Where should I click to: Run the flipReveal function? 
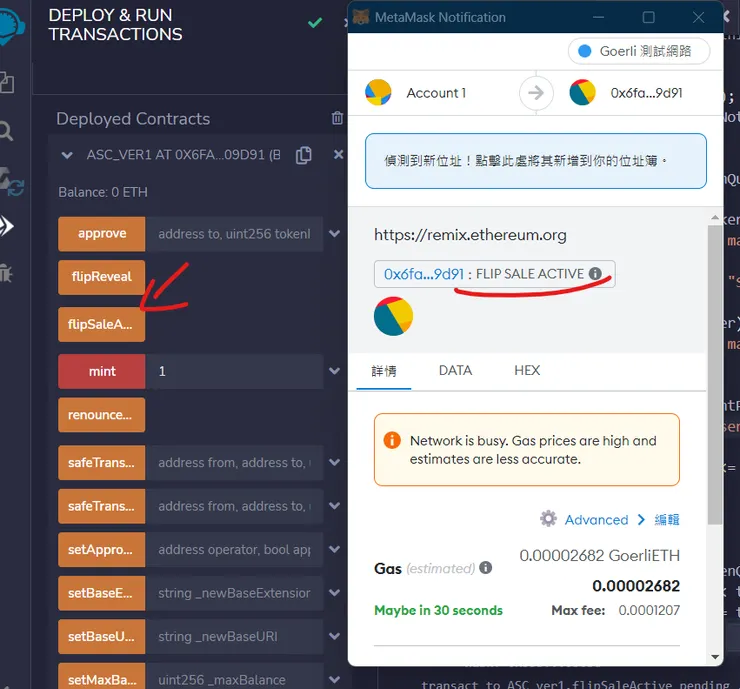coord(101,277)
